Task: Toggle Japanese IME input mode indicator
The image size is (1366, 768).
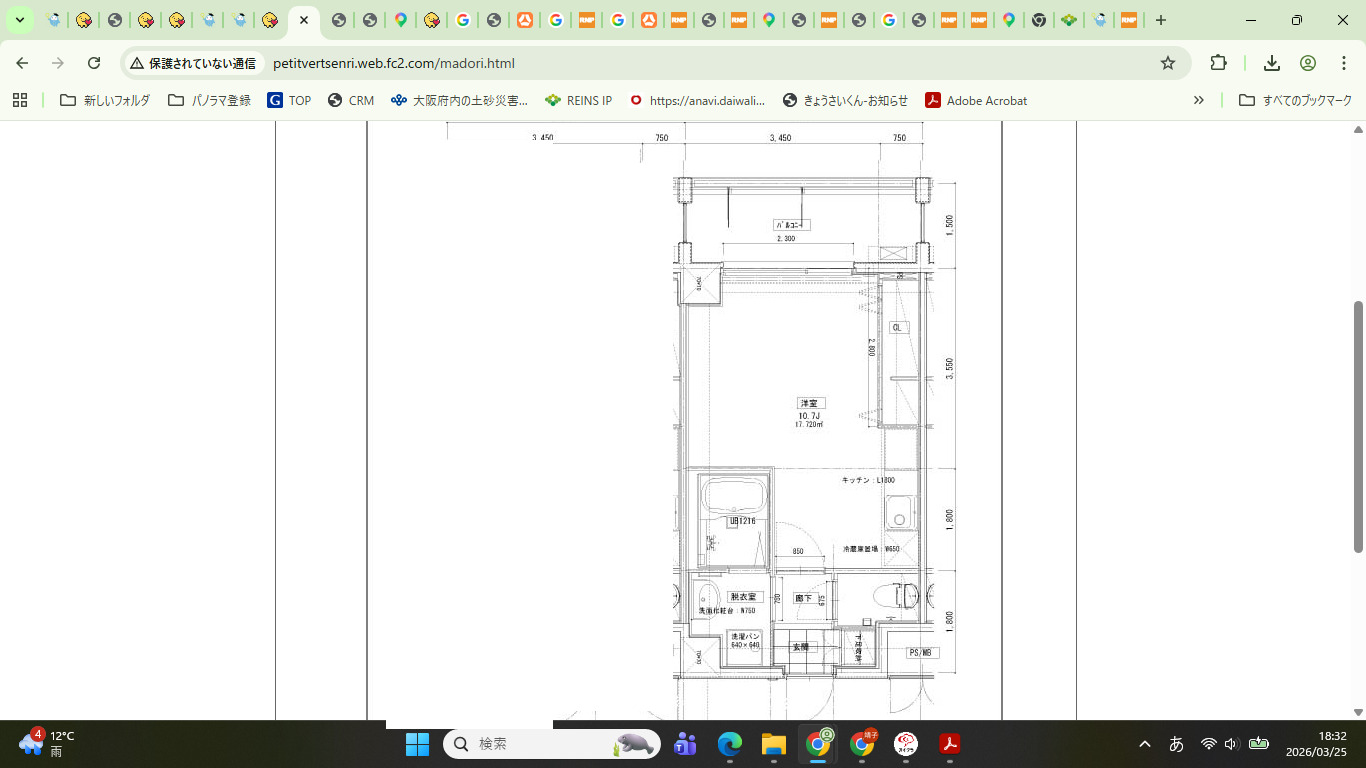Action: pyautogui.click(x=1176, y=744)
